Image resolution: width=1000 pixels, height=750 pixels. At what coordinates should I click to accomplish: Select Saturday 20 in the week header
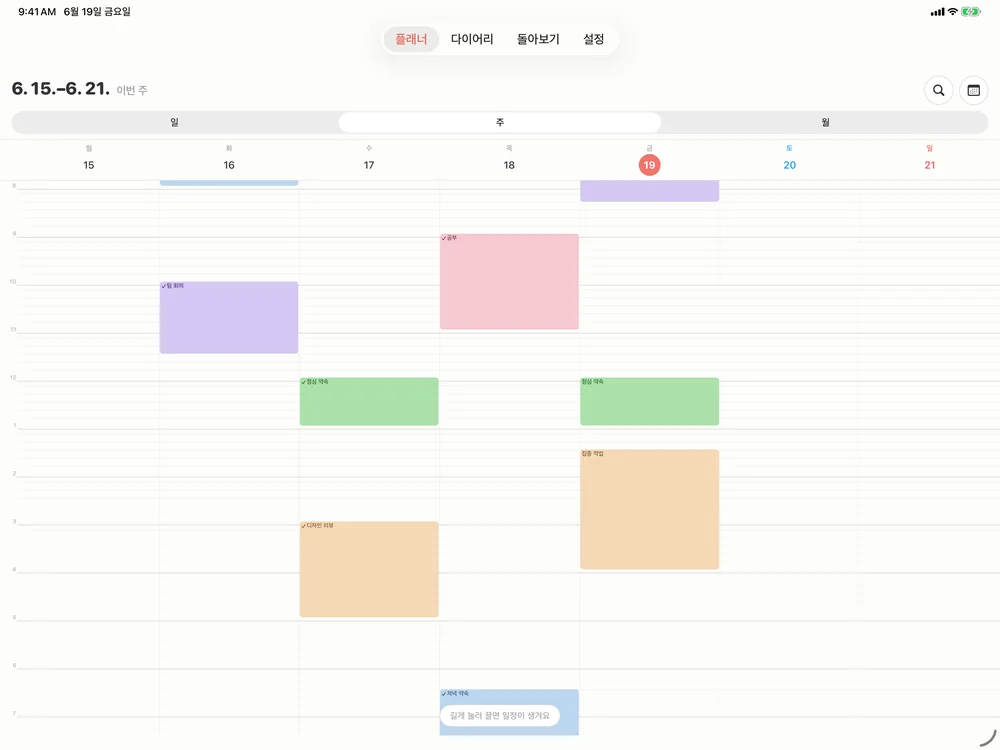[x=790, y=165]
